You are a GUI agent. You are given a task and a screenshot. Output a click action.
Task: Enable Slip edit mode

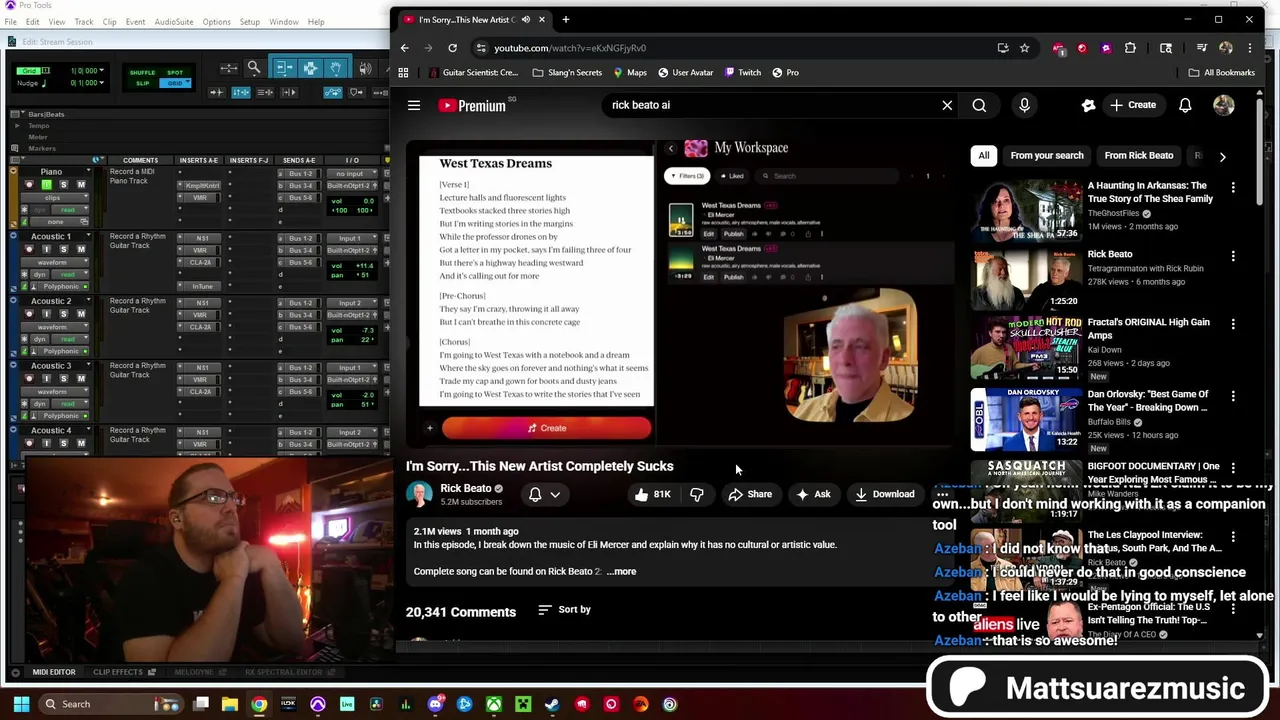(143, 83)
